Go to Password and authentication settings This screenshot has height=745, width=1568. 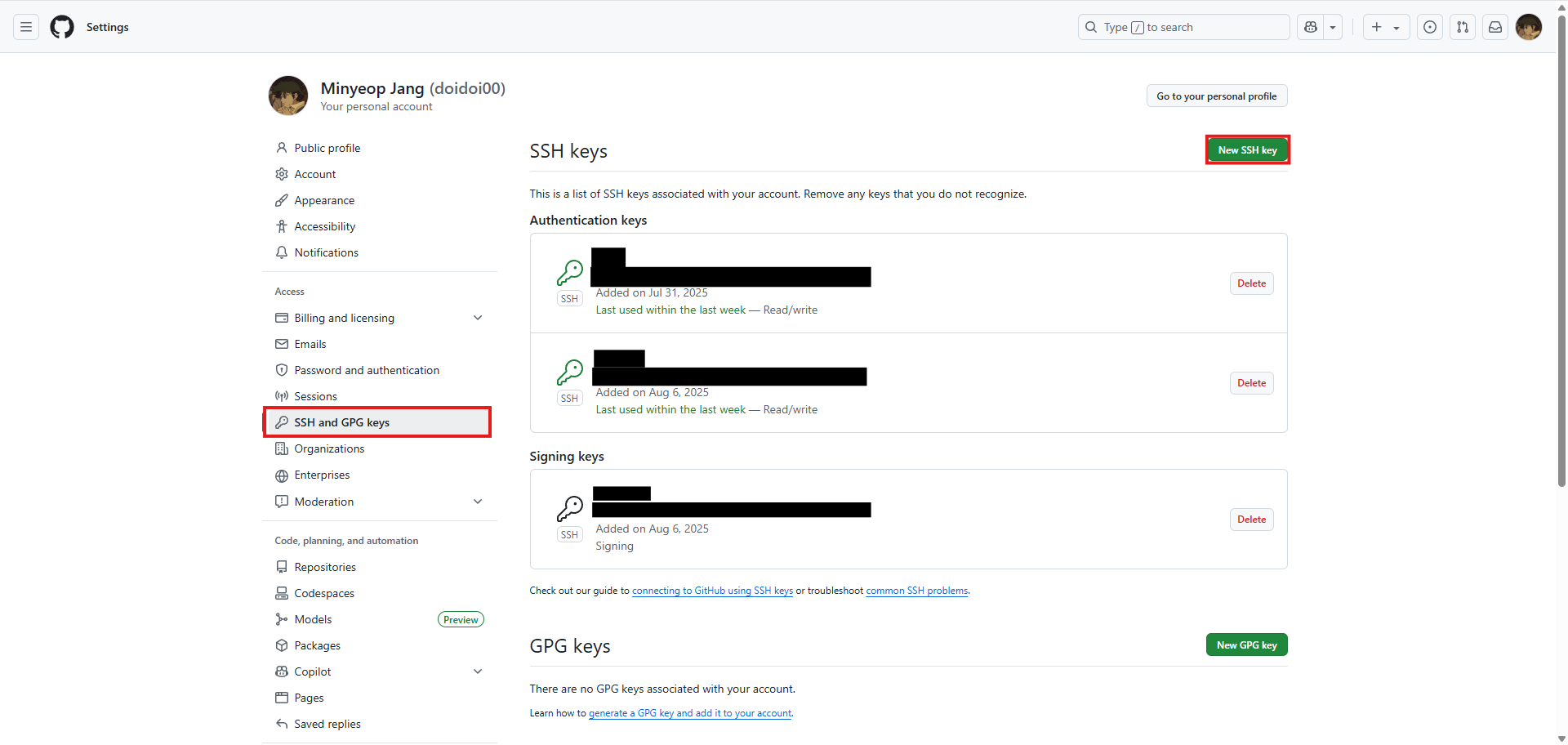tap(367, 370)
